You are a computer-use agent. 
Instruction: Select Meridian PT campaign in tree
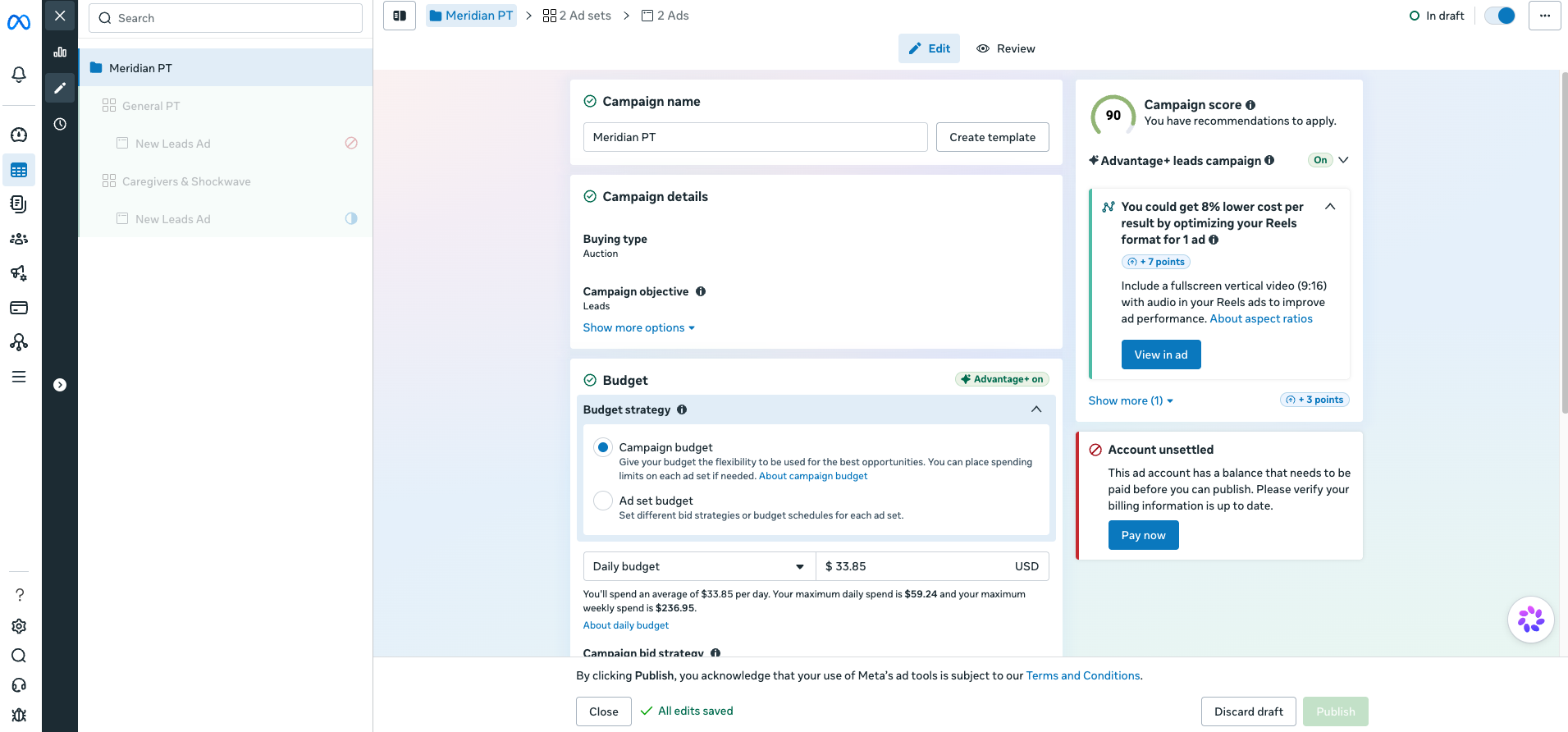pos(226,67)
